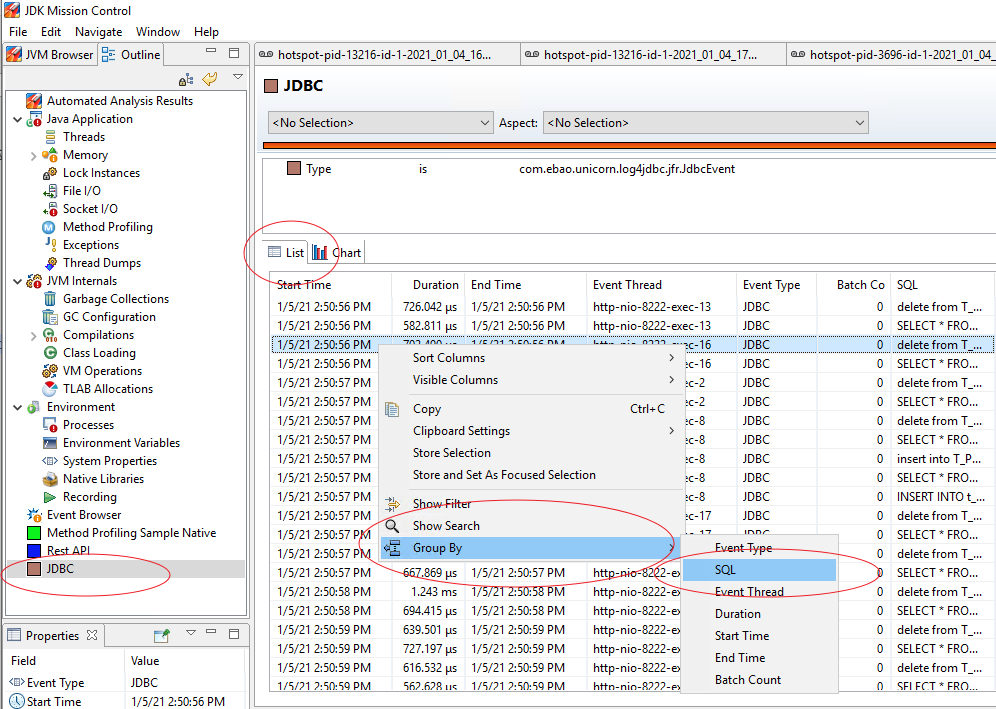
Task: Open the first No Selection dropdown
Action: coord(380,123)
